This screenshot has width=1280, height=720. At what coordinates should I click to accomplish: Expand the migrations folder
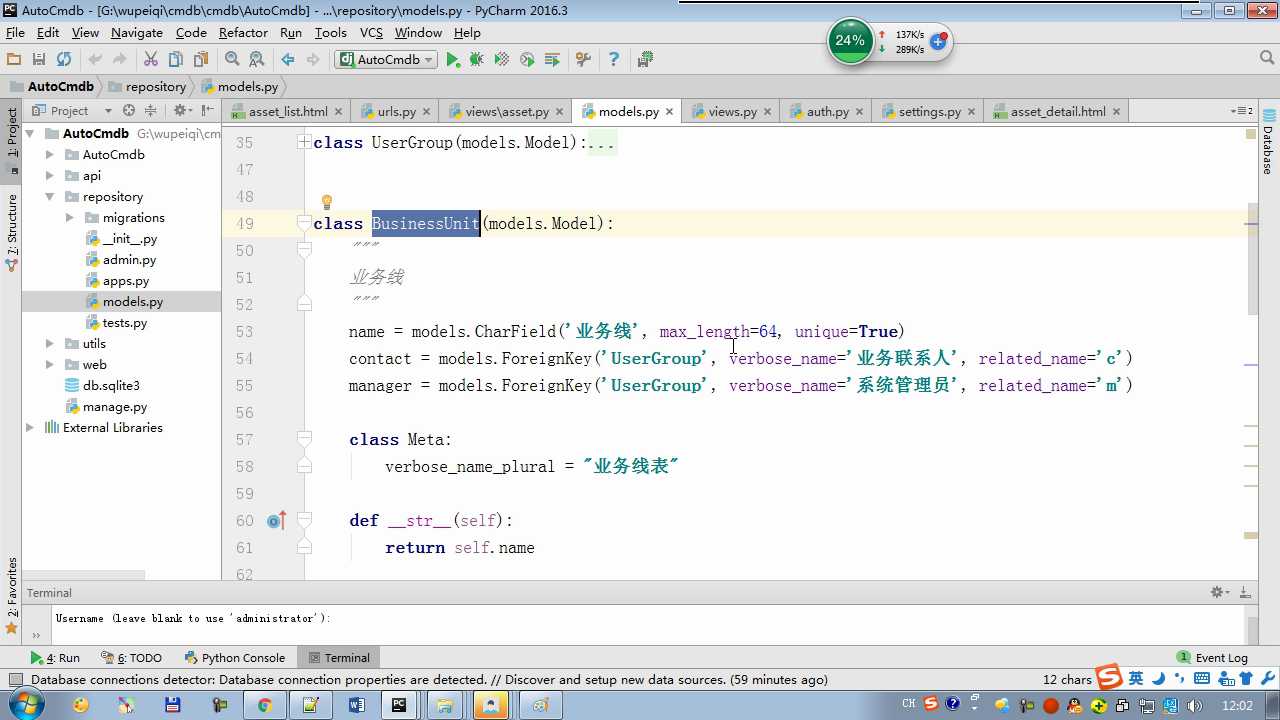70,218
